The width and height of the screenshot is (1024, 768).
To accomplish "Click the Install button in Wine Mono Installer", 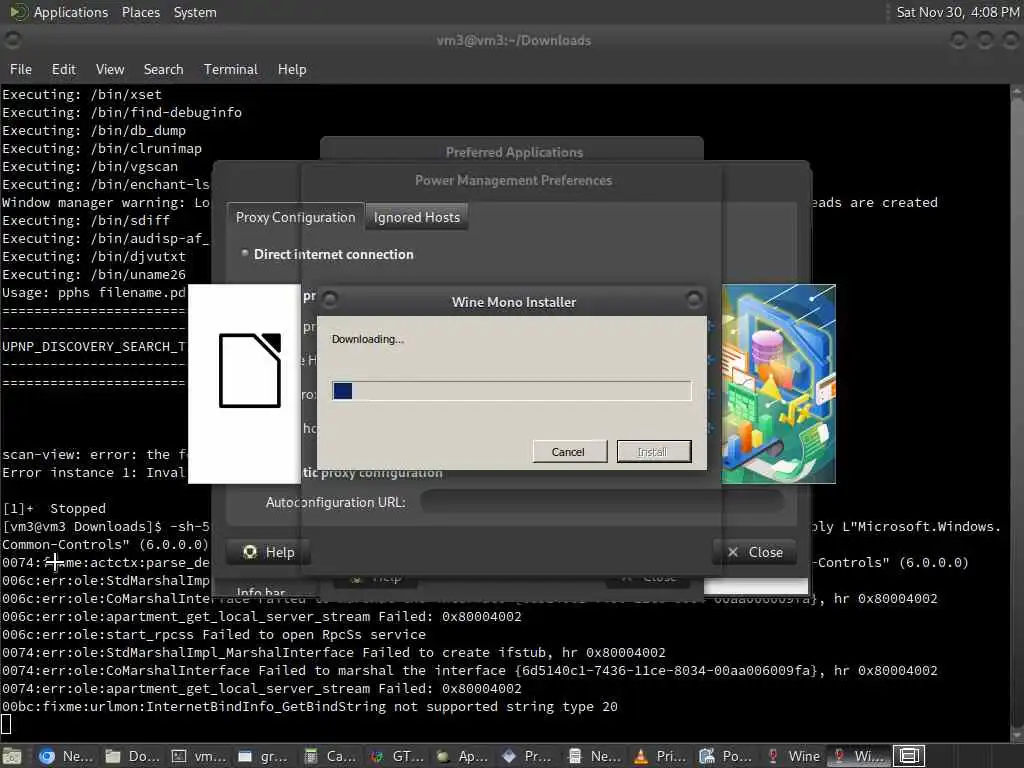I will pyautogui.click(x=653, y=451).
